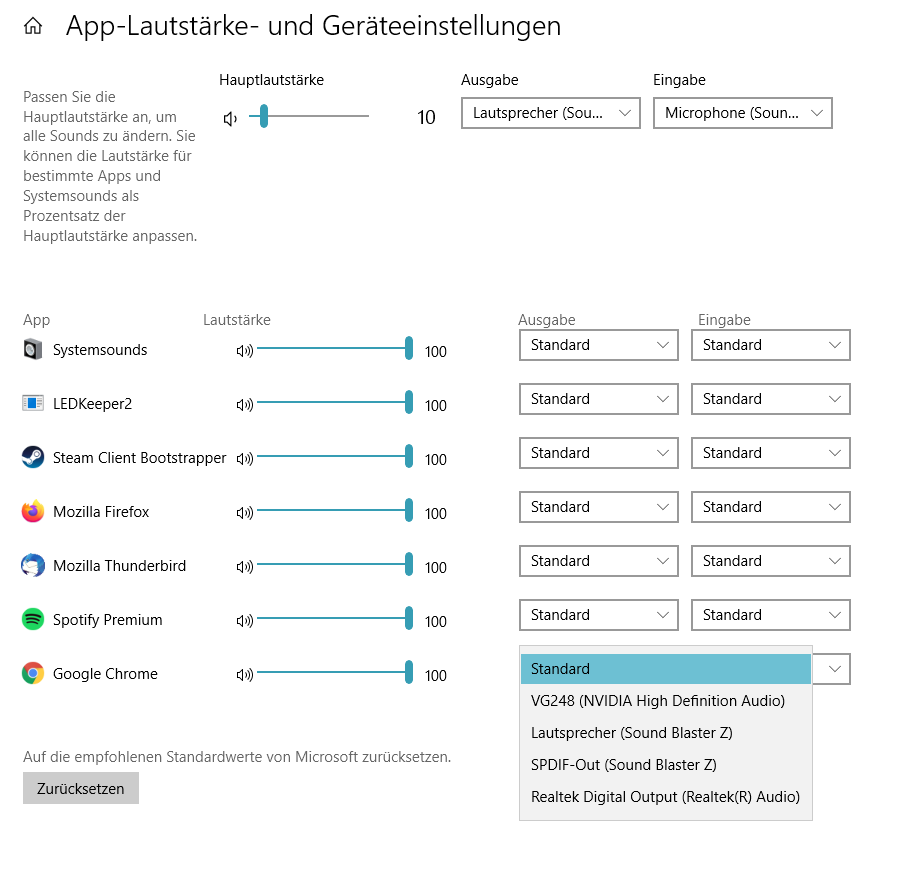This screenshot has height=869, width=917.
Task: Mute Spotify Premium via speaker icon
Action: [244, 620]
